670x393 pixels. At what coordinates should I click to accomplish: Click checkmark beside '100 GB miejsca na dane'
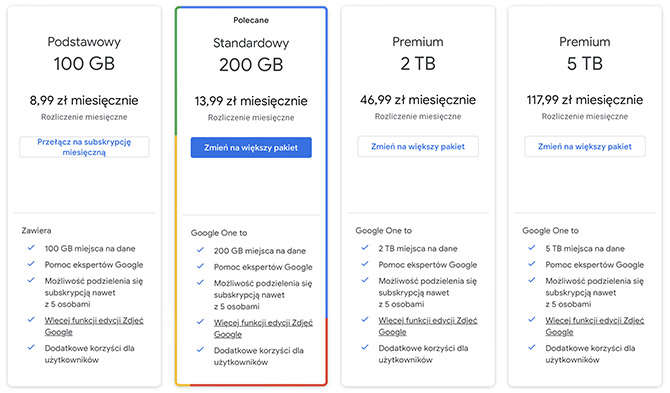click(x=31, y=248)
